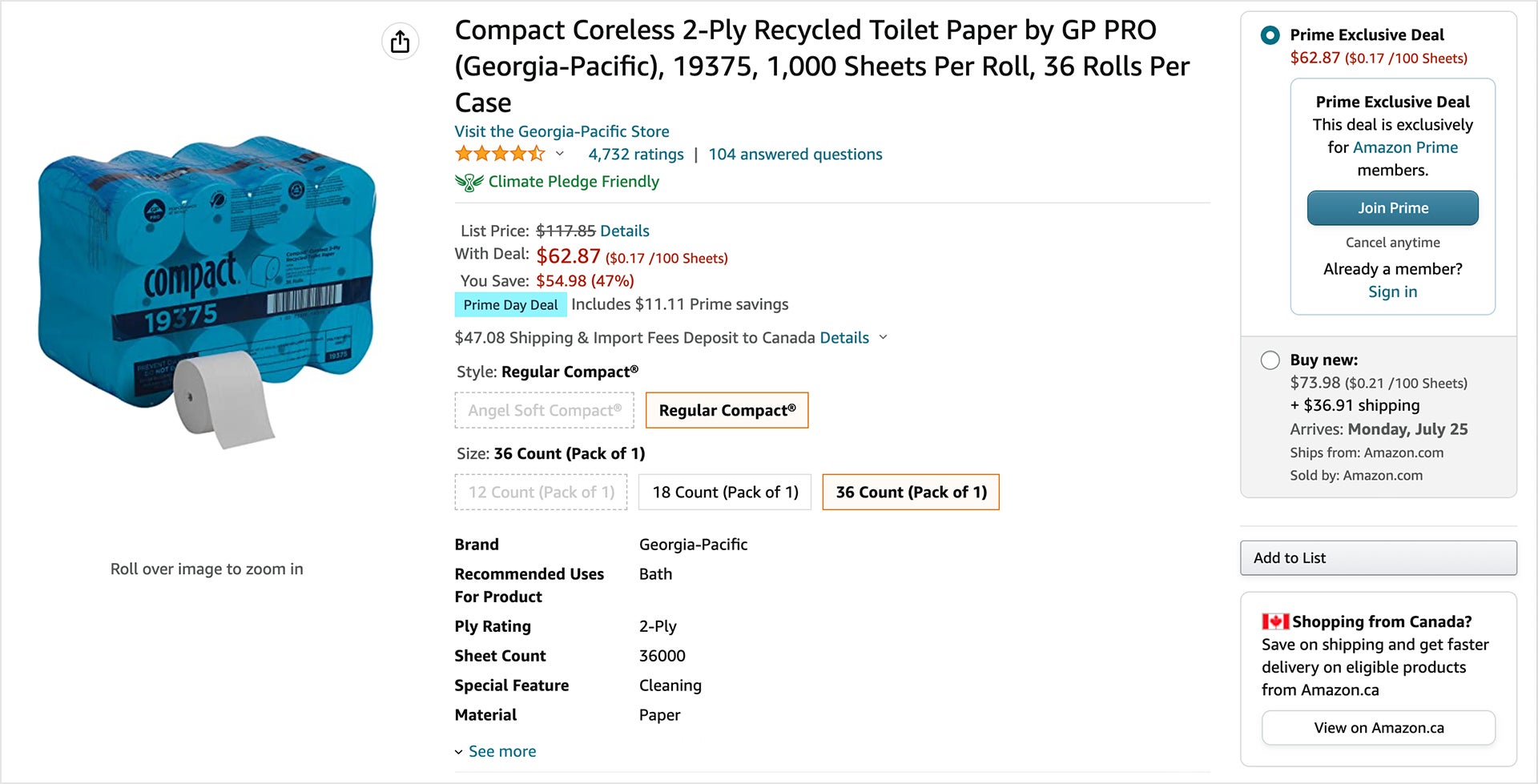Visit the Georgia-Pacific Store link
The image size is (1538, 784).
(561, 131)
